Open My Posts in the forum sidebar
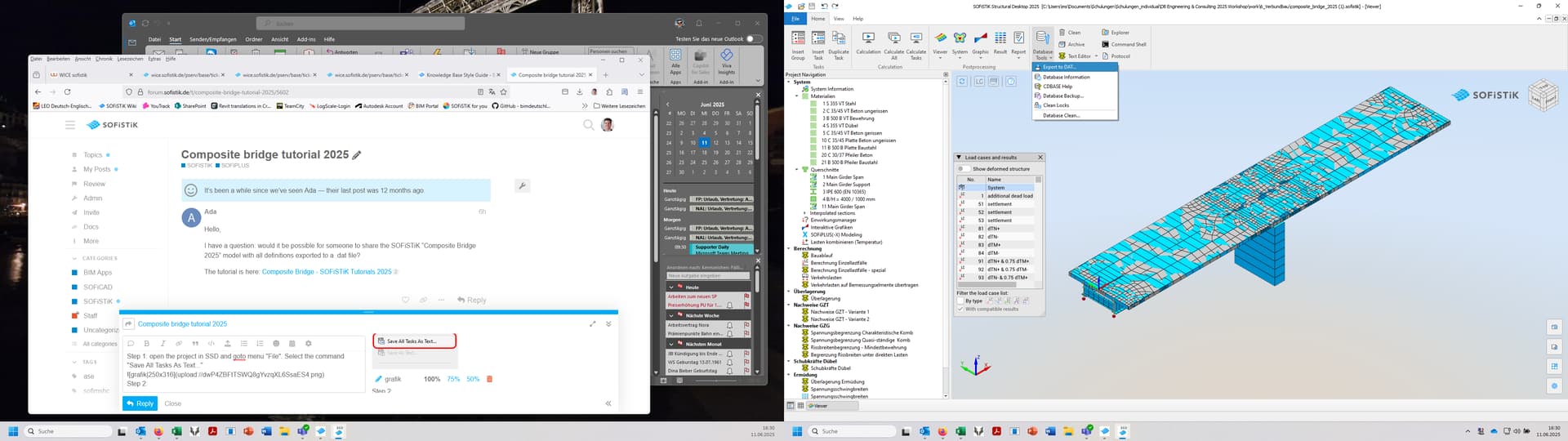Image resolution: width=1568 pixels, height=441 pixels. [96, 169]
